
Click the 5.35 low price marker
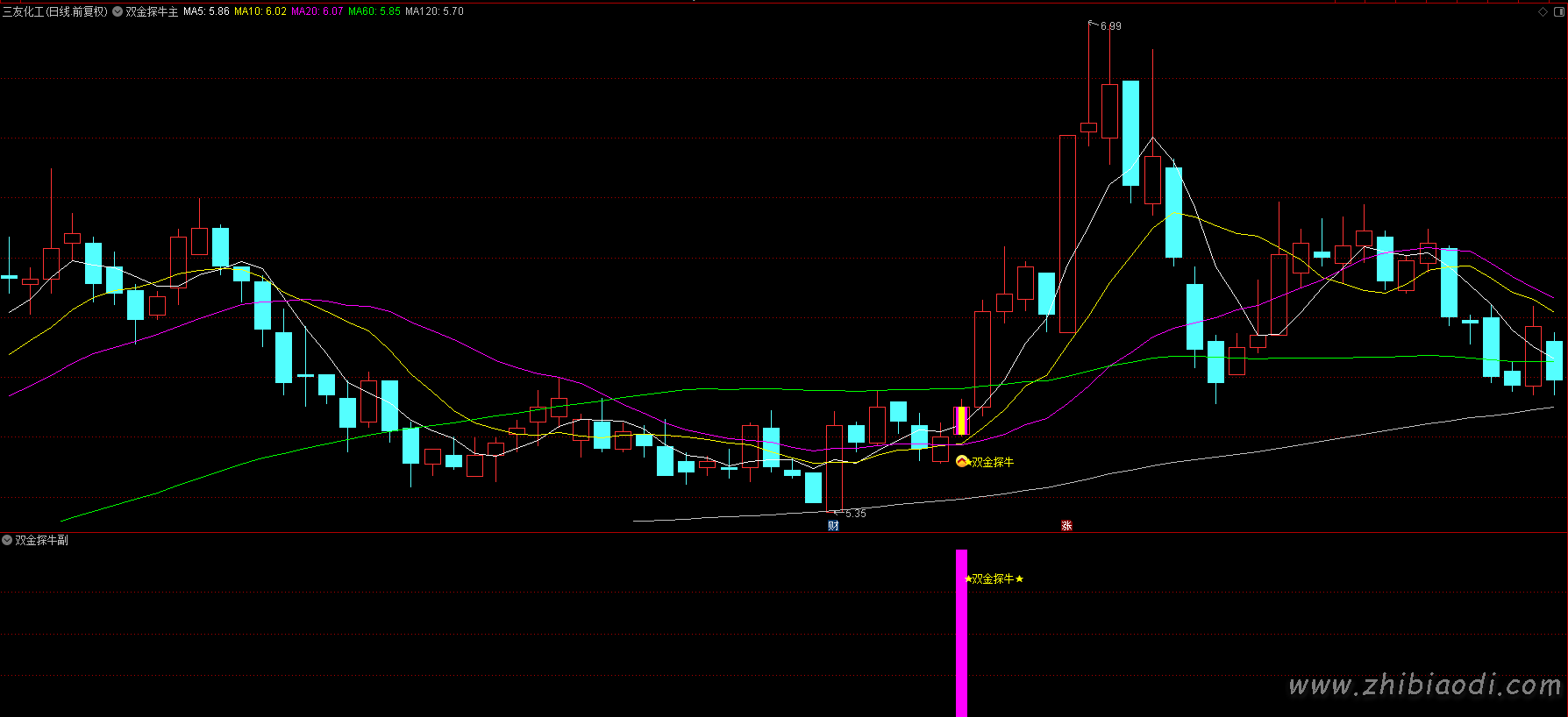pyautogui.click(x=855, y=514)
